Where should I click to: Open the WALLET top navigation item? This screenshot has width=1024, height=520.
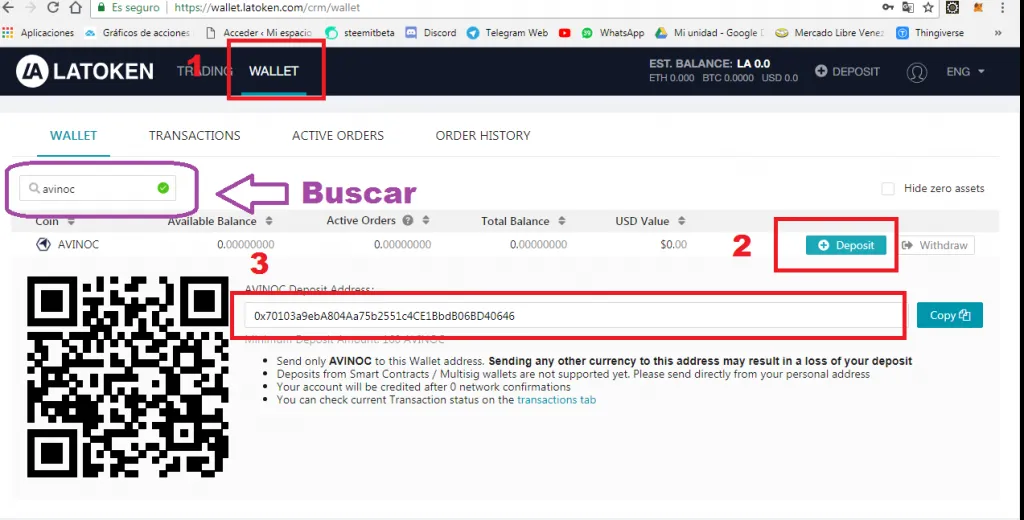pos(274,71)
